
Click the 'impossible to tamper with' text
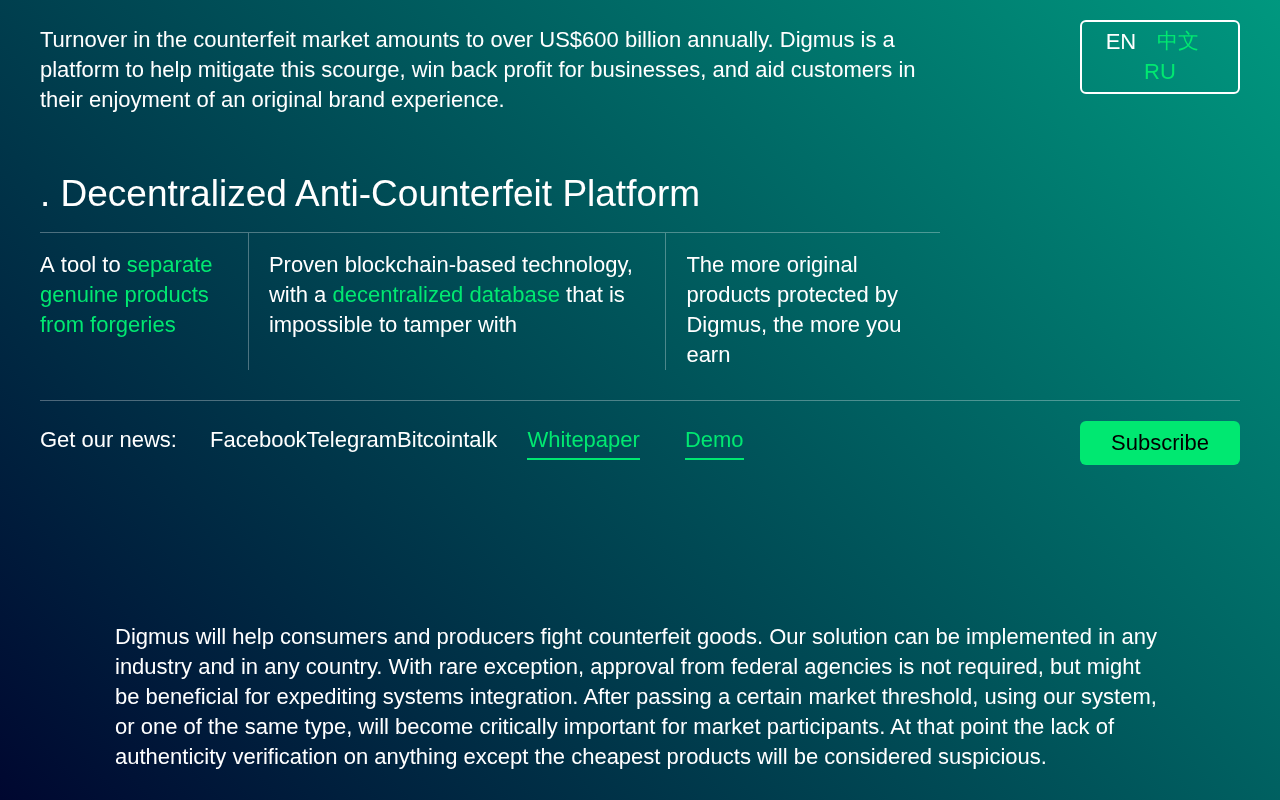(393, 325)
